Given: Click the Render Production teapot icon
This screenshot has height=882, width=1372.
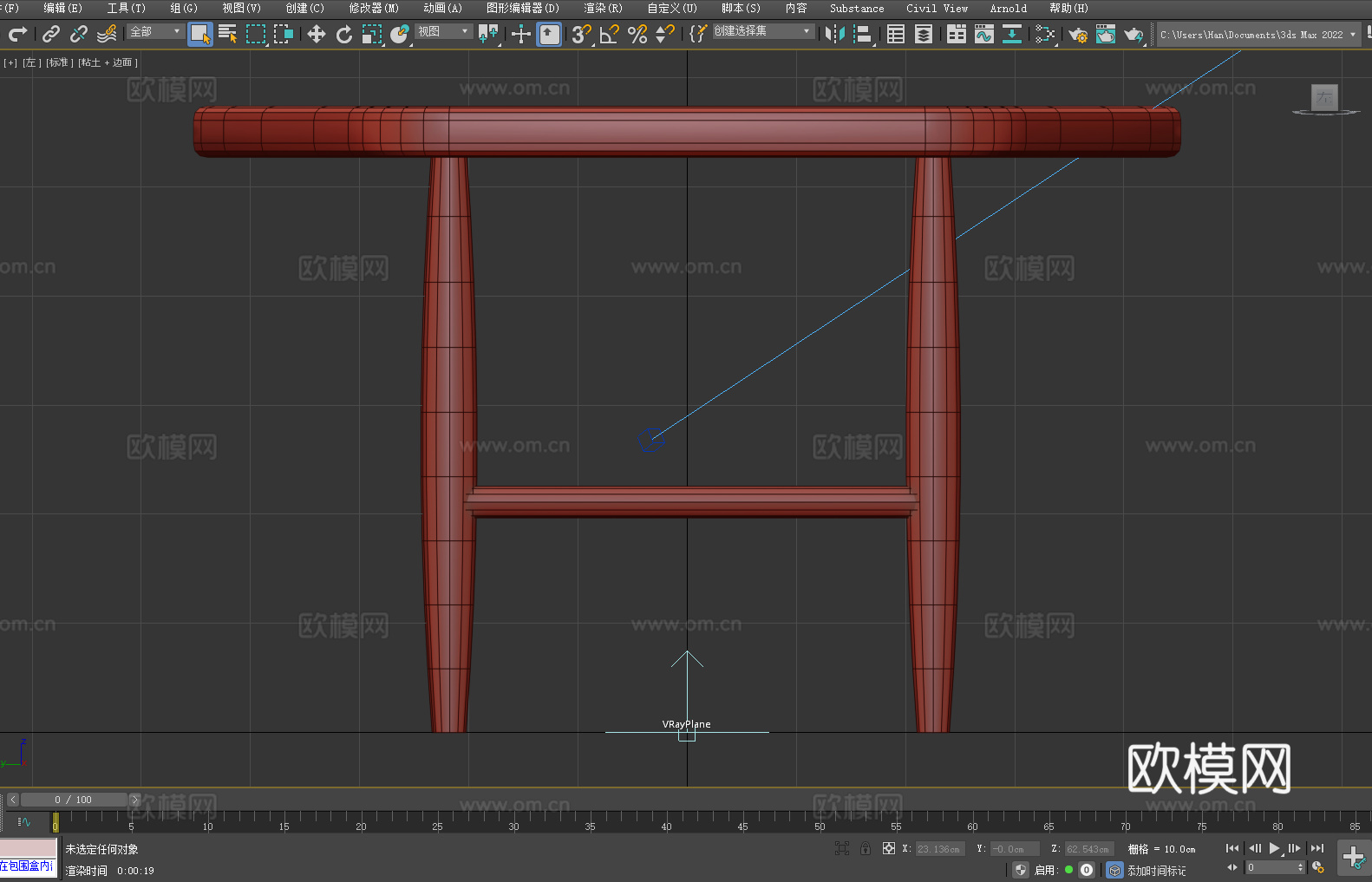Looking at the screenshot, I should (x=1134, y=34).
